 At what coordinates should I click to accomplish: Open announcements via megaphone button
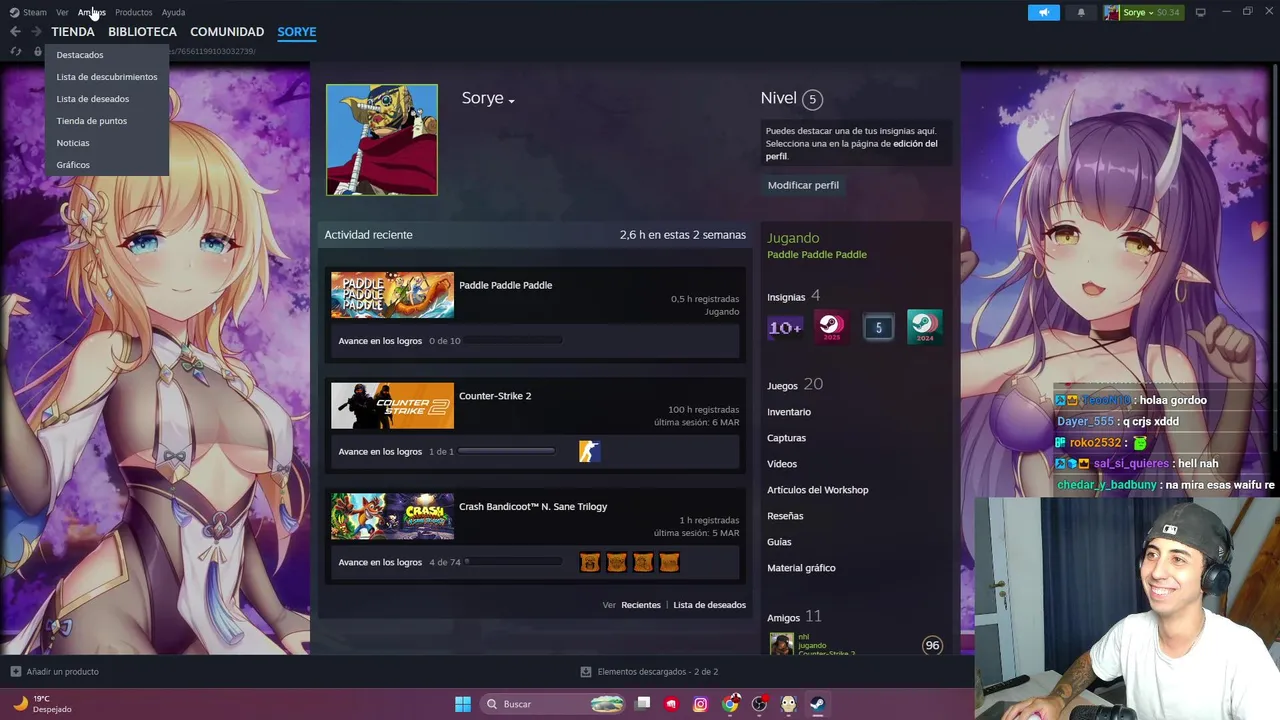tap(1044, 12)
